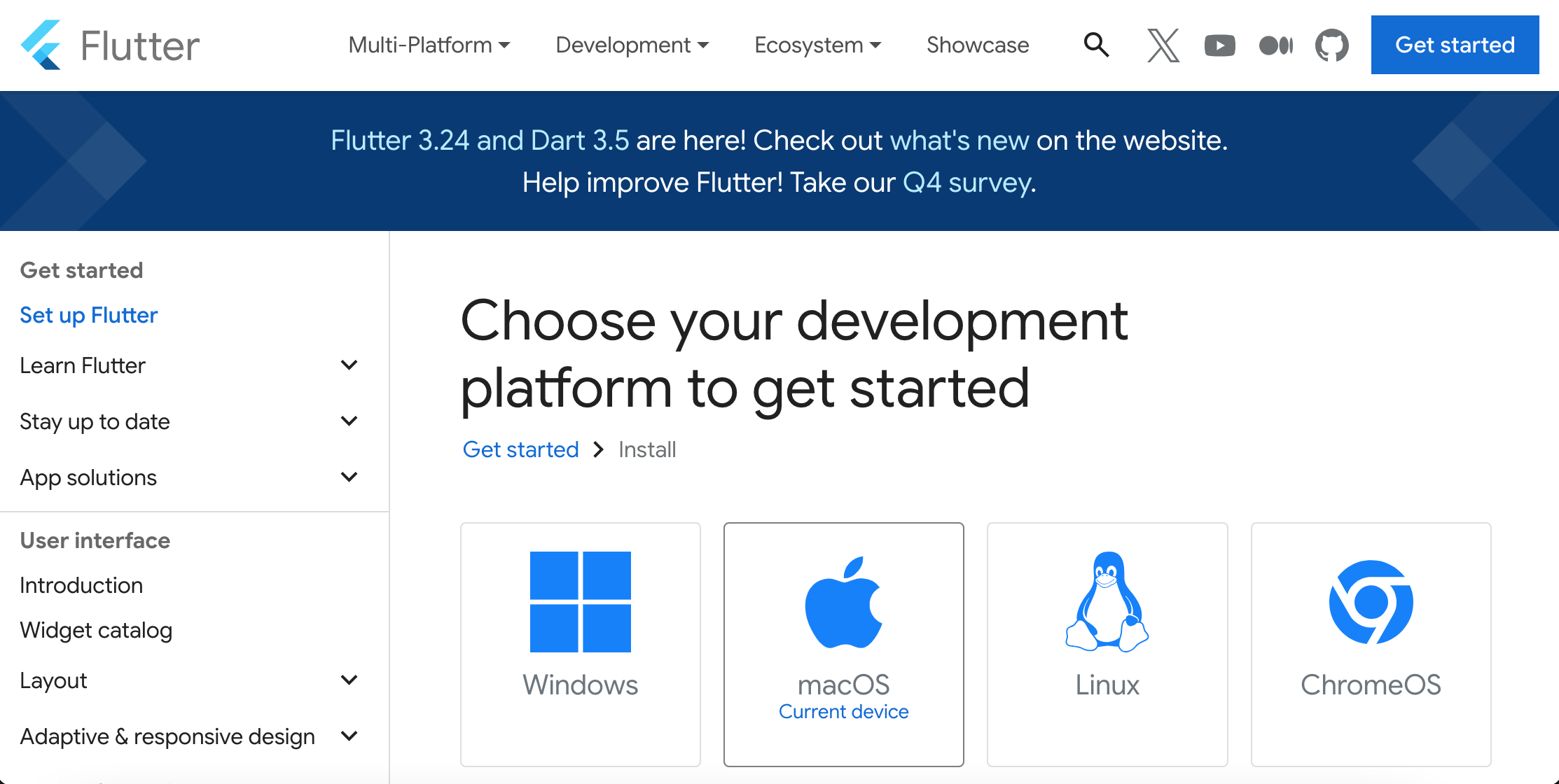Pick the ChromeOS platform card
The width and height of the screenshot is (1559, 784).
pos(1371,644)
